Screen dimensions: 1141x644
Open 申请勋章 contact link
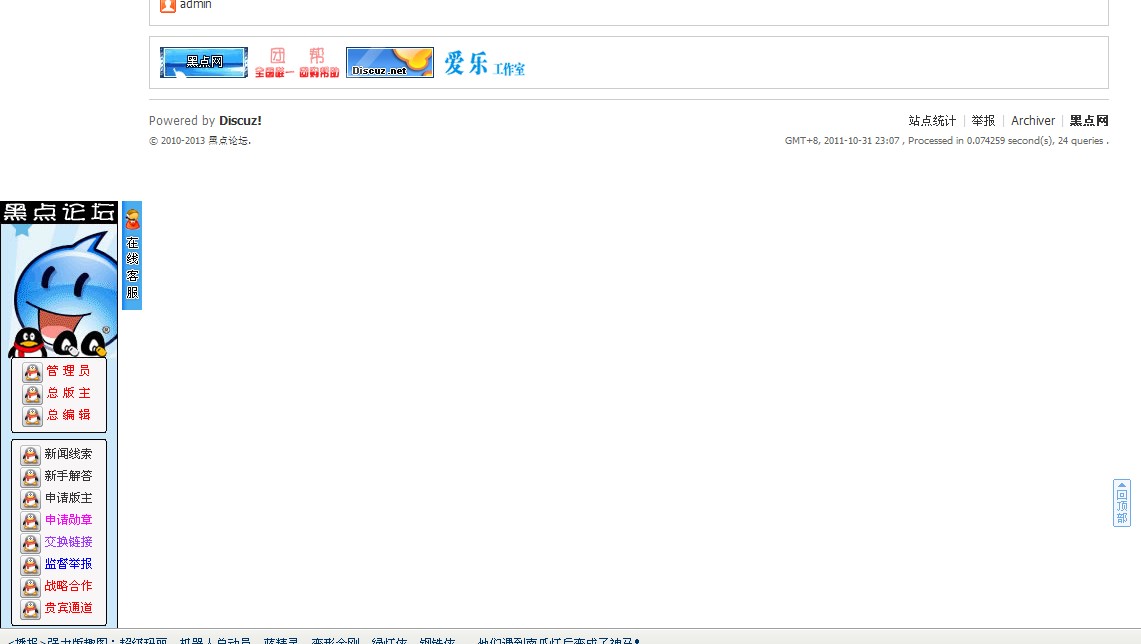pos(68,520)
